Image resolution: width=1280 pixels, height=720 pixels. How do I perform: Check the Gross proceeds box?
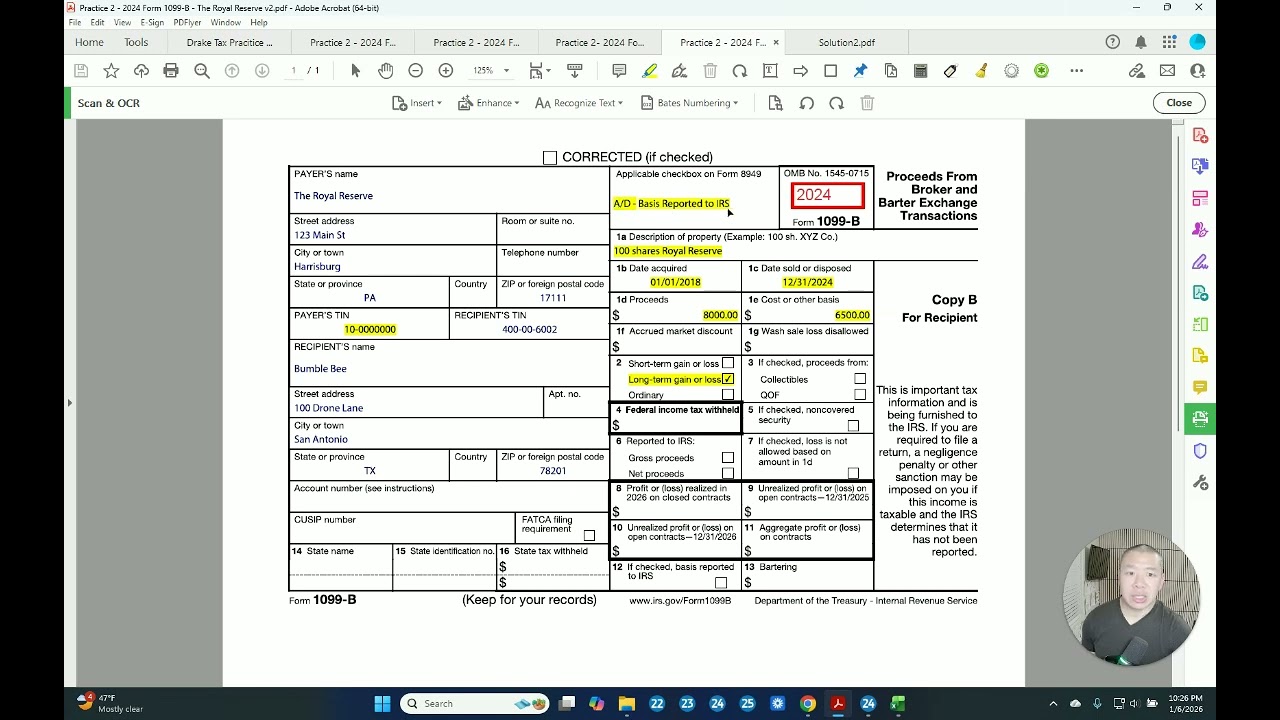tap(728, 458)
